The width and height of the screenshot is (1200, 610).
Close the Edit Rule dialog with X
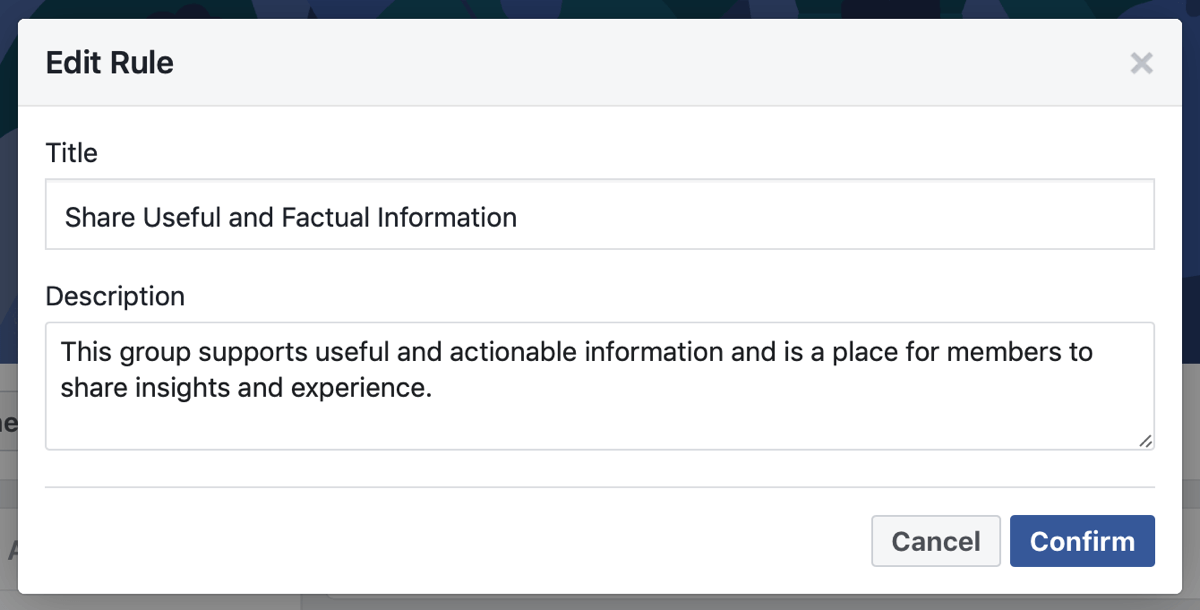coord(1141,64)
